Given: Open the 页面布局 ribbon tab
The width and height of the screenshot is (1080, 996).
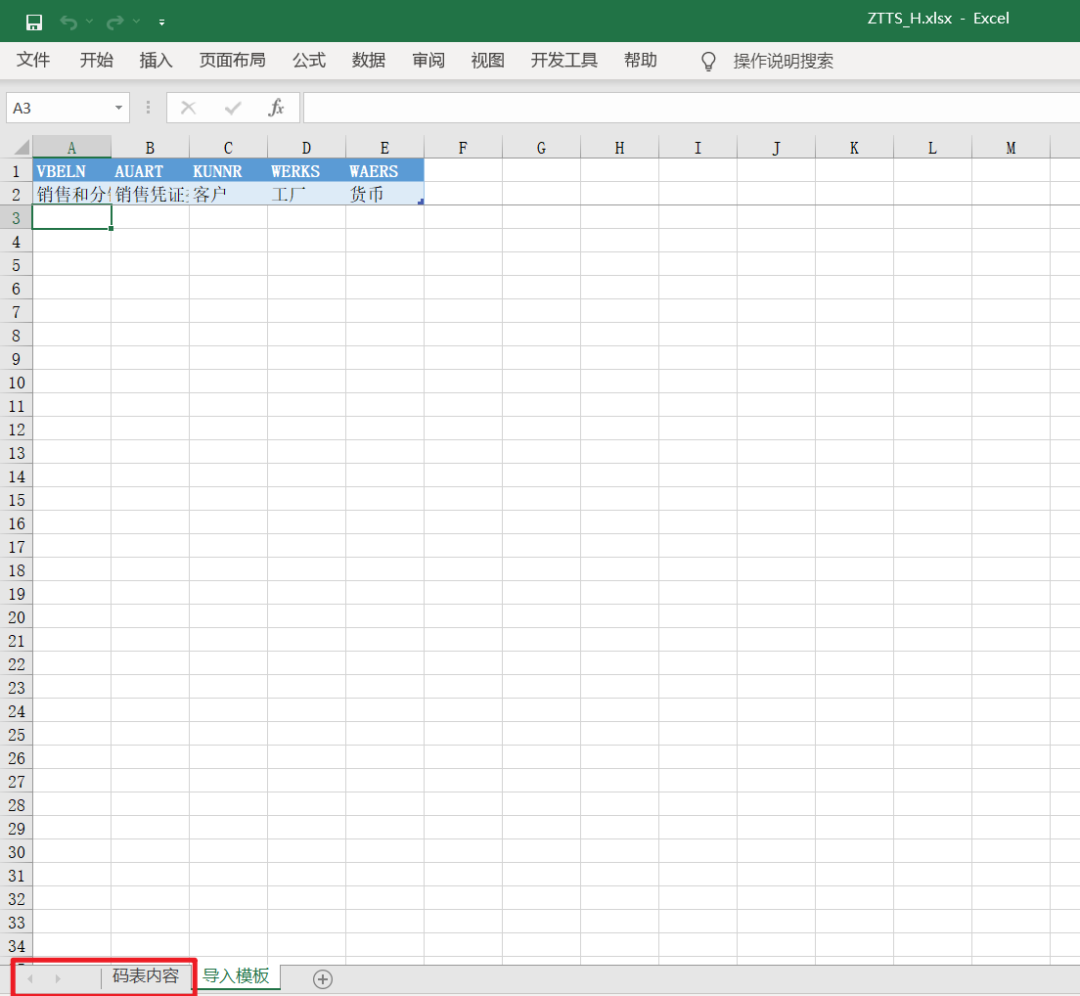Looking at the screenshot, I should tap(232, 61).
